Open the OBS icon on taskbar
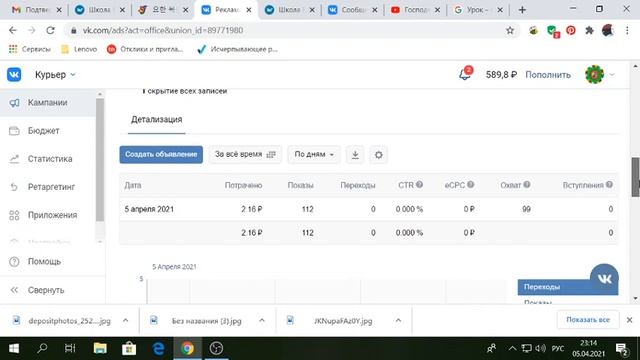The height and width of the screenshot is (360, 640). tap(216, 348)
